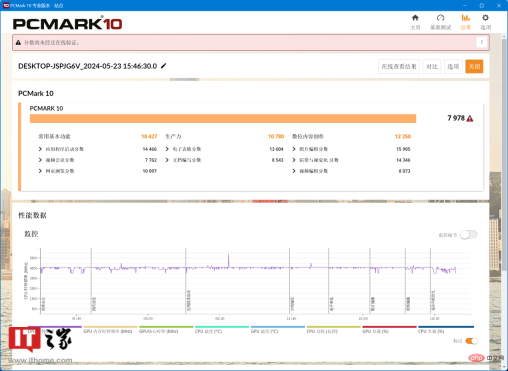Toggle GPU core clock (MHz) legend series

[x=166, y=330]
